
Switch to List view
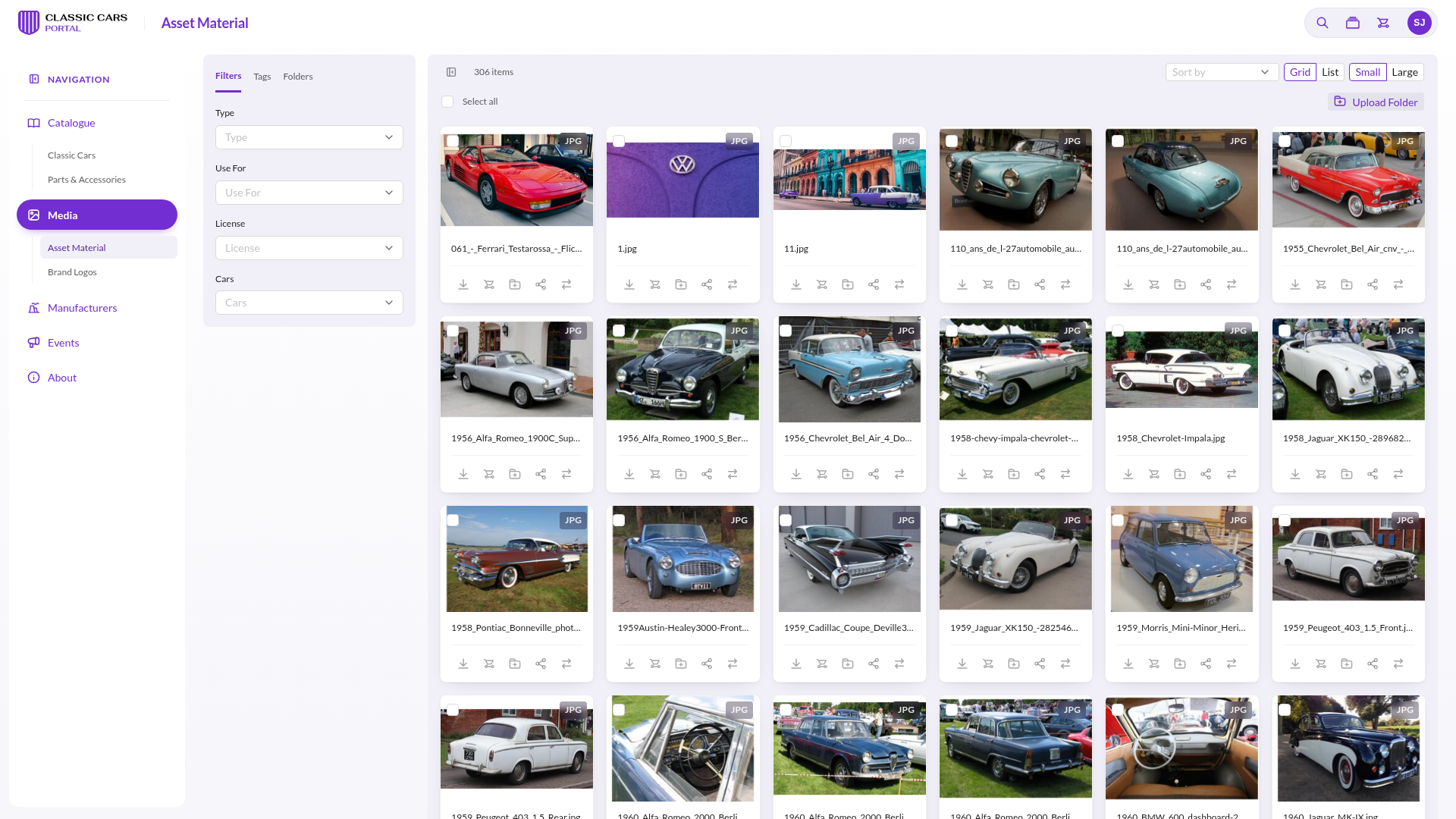click(1330, 72)
